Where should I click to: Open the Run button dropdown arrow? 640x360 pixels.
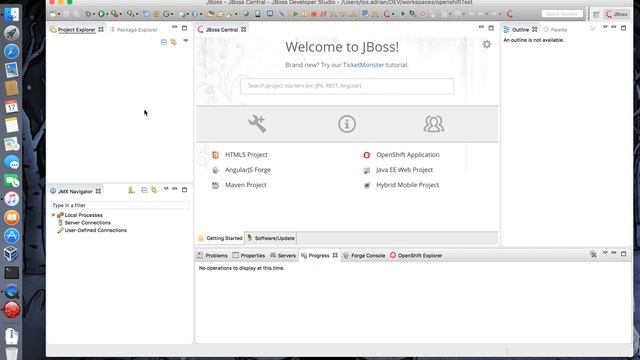coord(107,14)
